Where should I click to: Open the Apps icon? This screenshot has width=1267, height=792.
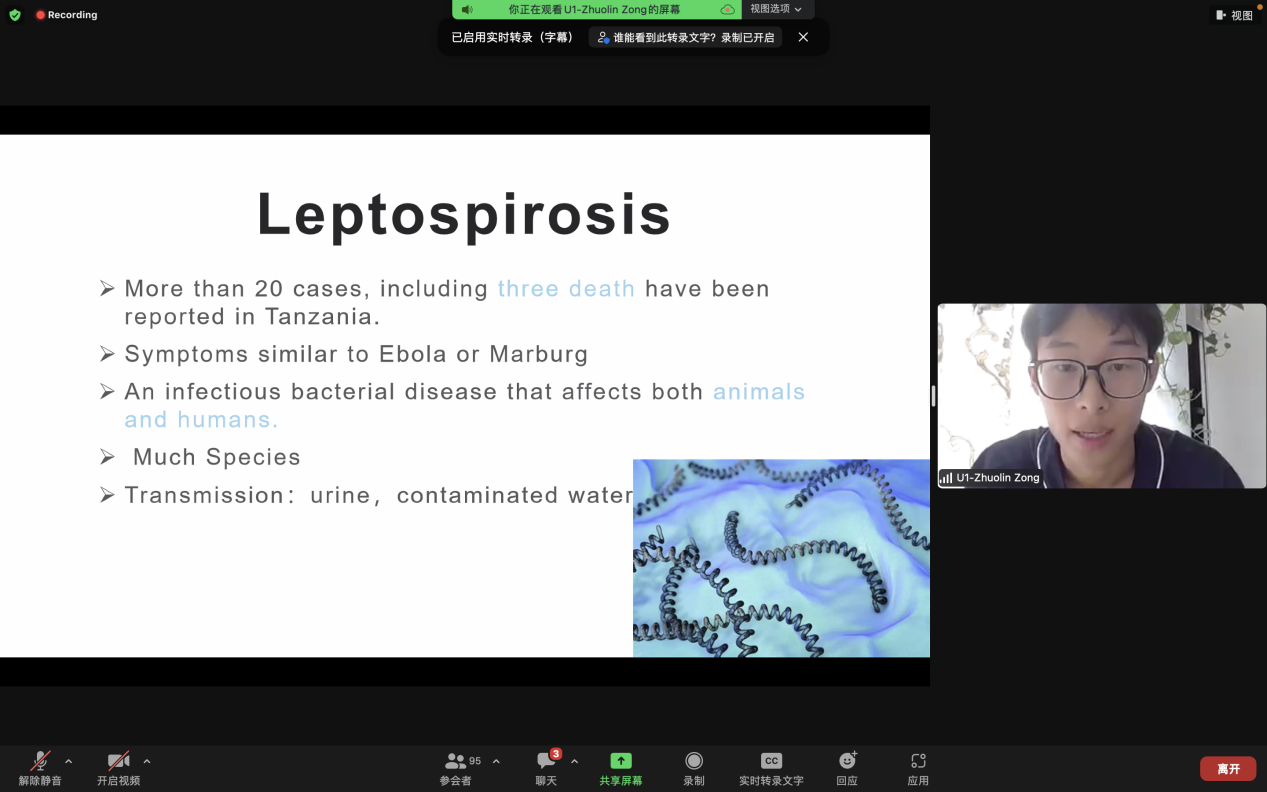[918, 762]
